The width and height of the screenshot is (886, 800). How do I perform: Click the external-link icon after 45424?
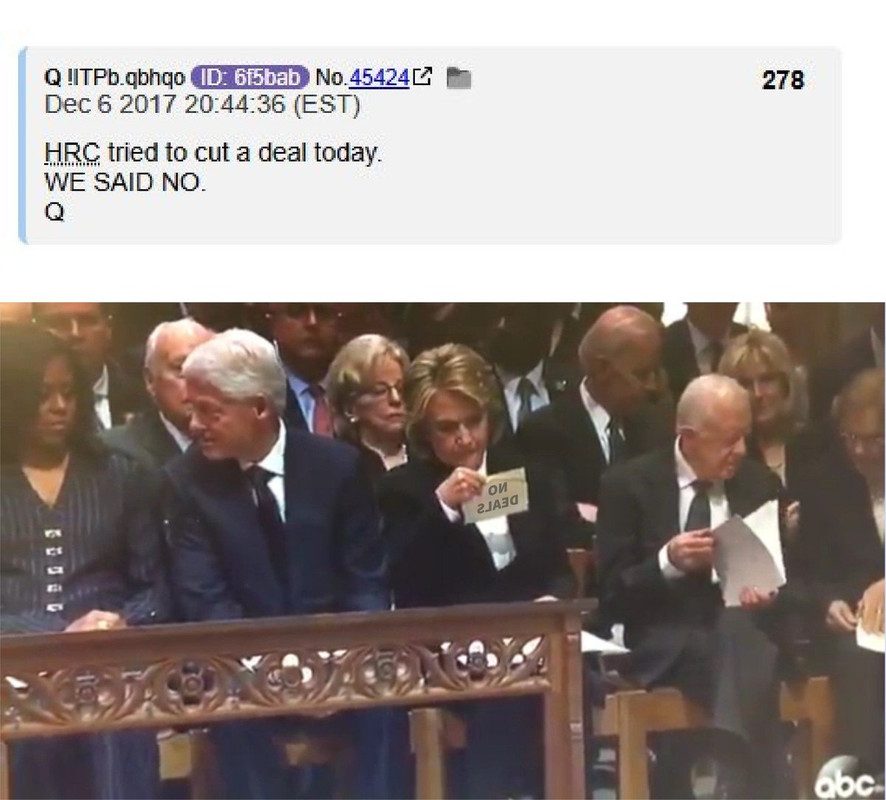pos(423,77)
